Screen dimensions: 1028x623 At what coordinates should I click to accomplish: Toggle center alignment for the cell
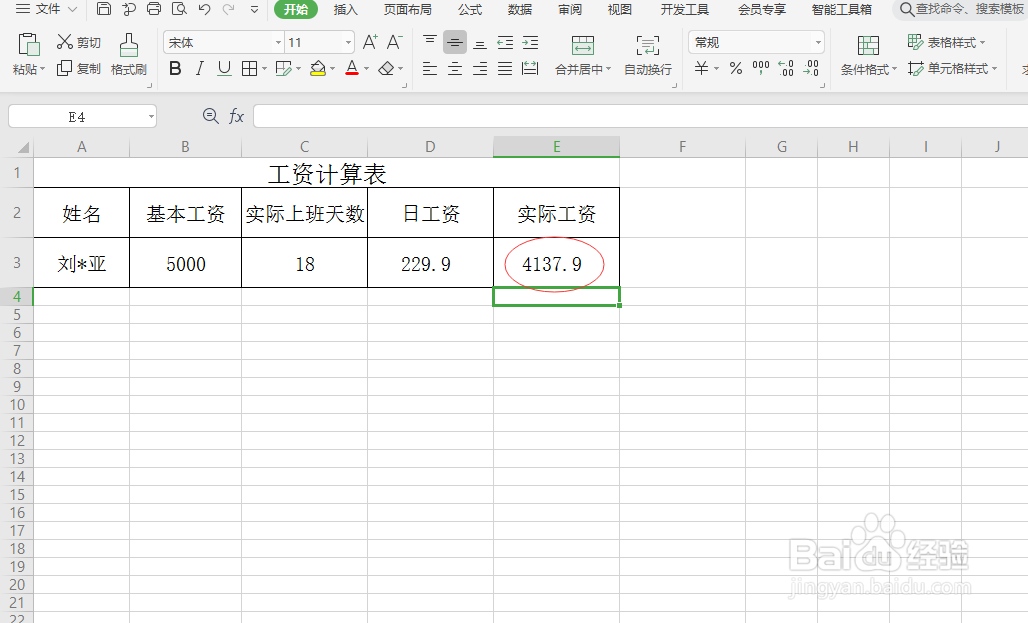(x=455, y=69)
